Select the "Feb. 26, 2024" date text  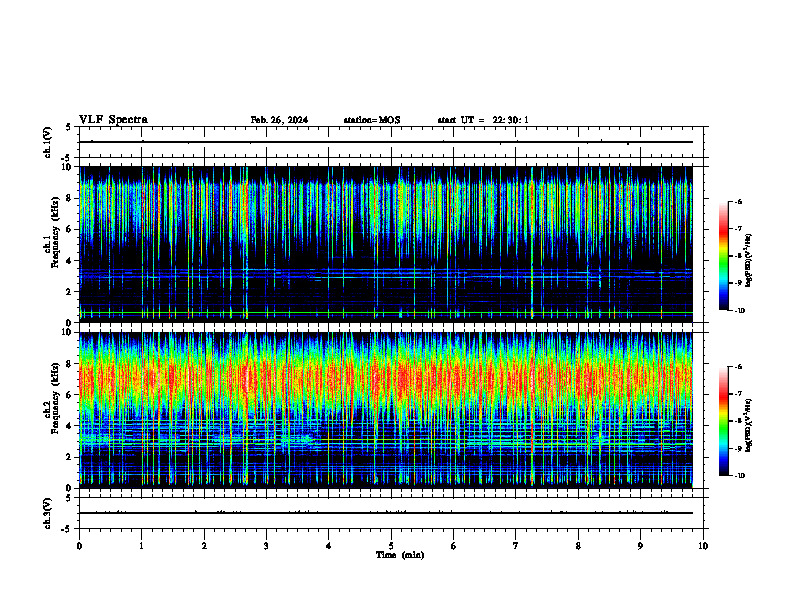pos(279,120)
